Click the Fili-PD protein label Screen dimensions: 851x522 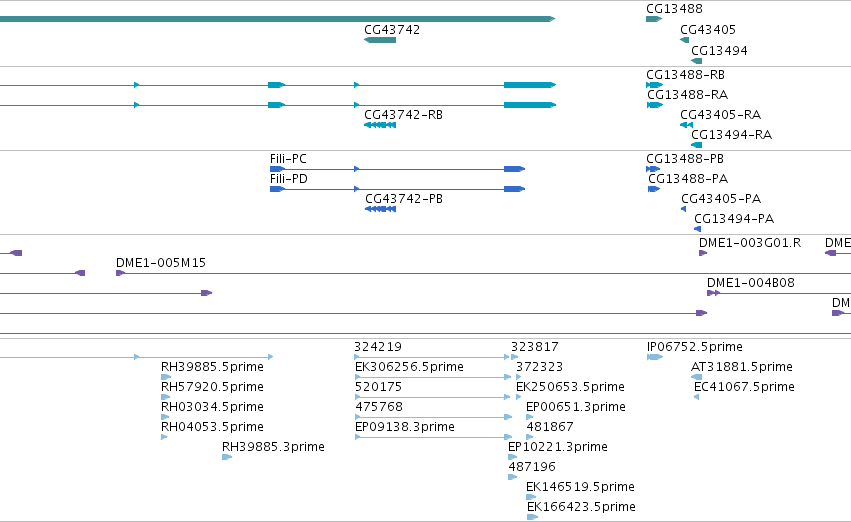click(289, 179)
